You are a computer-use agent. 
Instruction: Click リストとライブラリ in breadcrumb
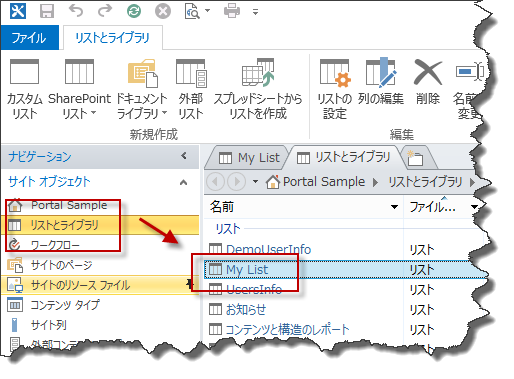pos(425,182)
